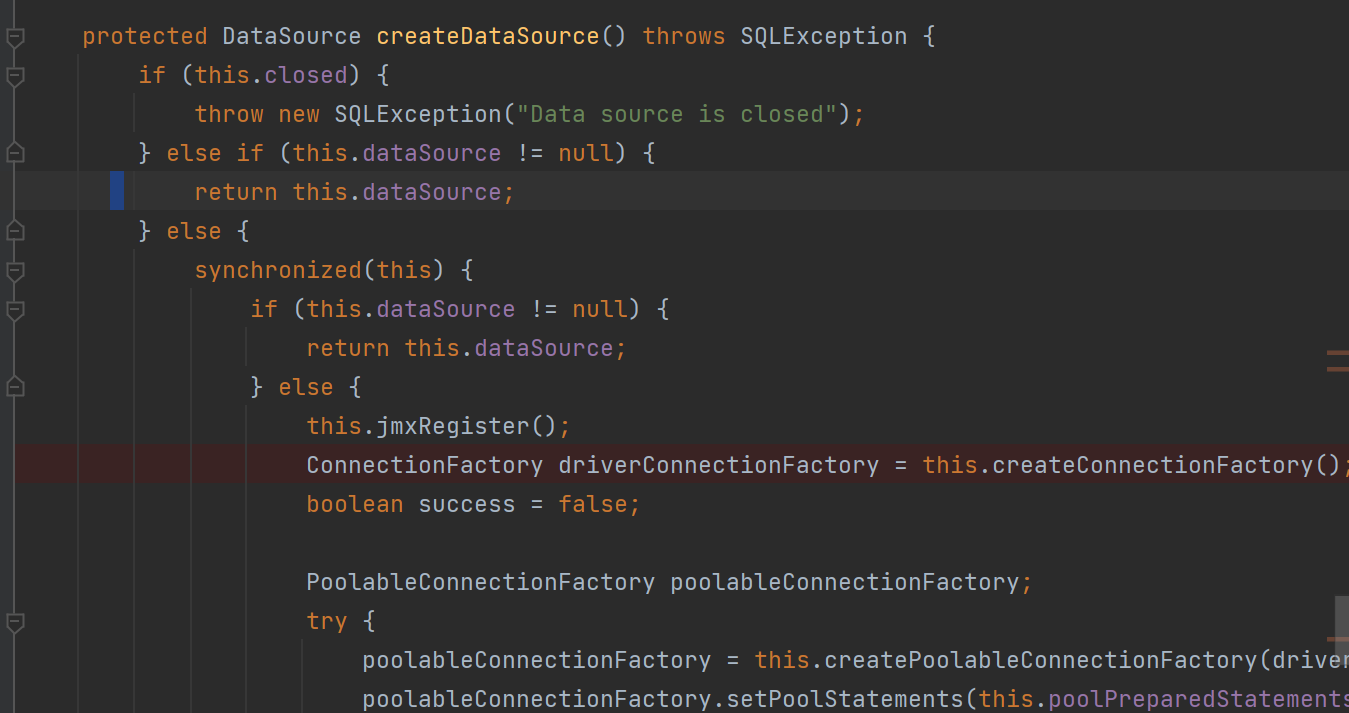Image resolution: width=1349 pixels, height=713 pixels.
Task: Fold the try block using gutter marker
Action: pyautogui.click(x=15, y=622)
